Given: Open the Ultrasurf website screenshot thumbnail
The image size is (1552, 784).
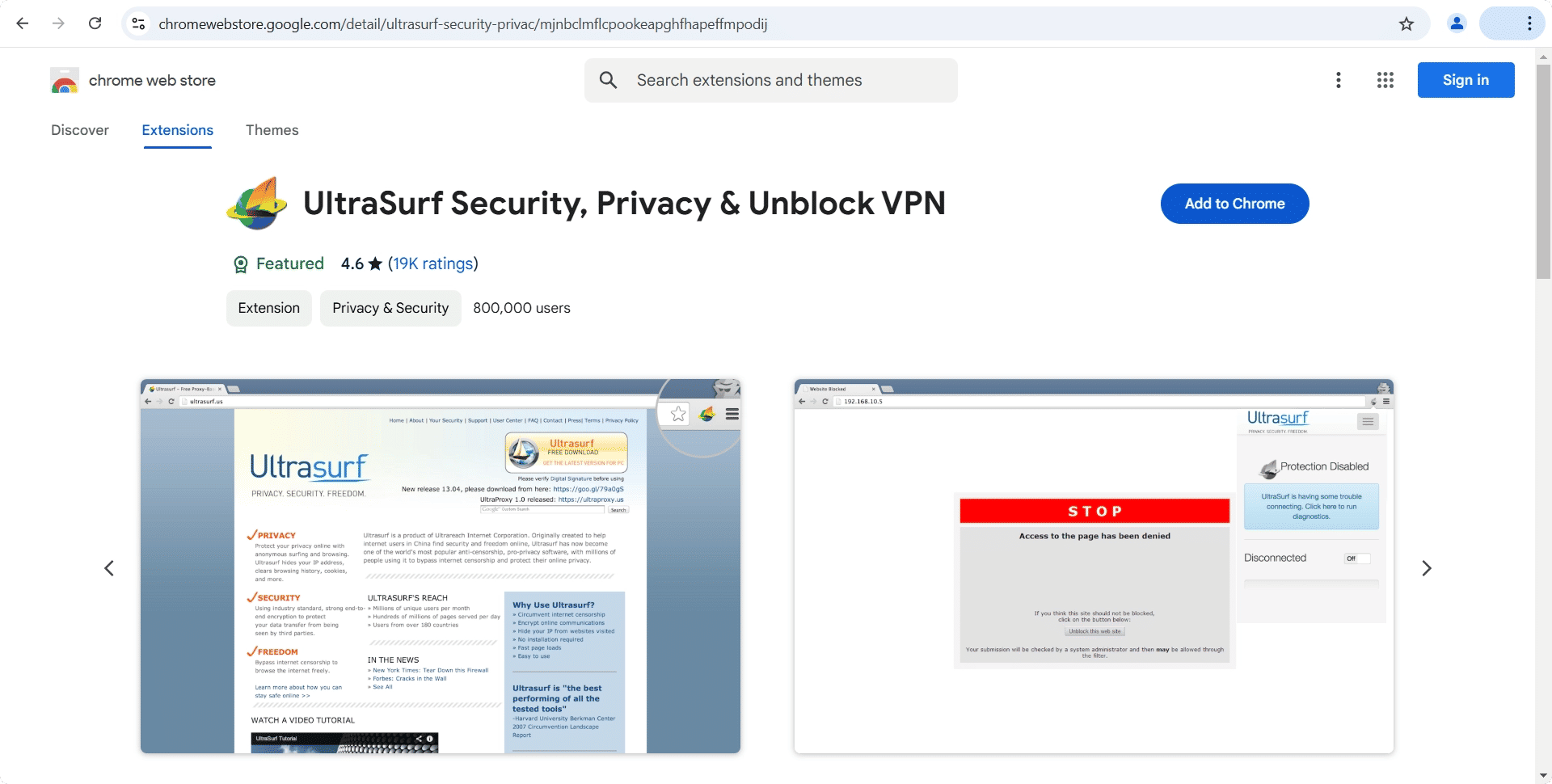Looking at the screenshot, I should 441,566.
